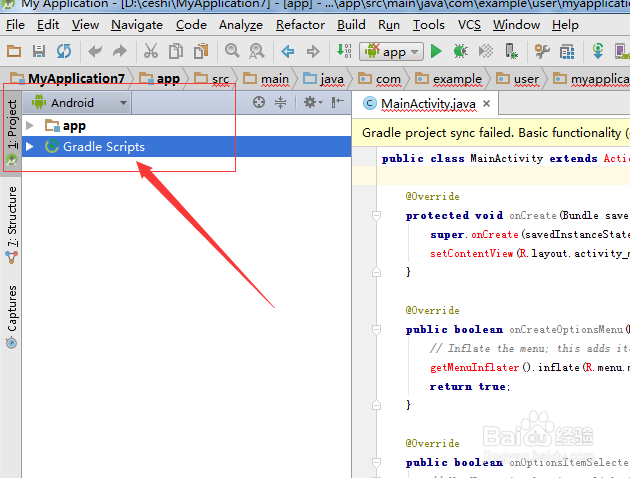The height and width of the screenshot is (478, 630).
Task: Open the View menu
Action: (x=85, y=25)
